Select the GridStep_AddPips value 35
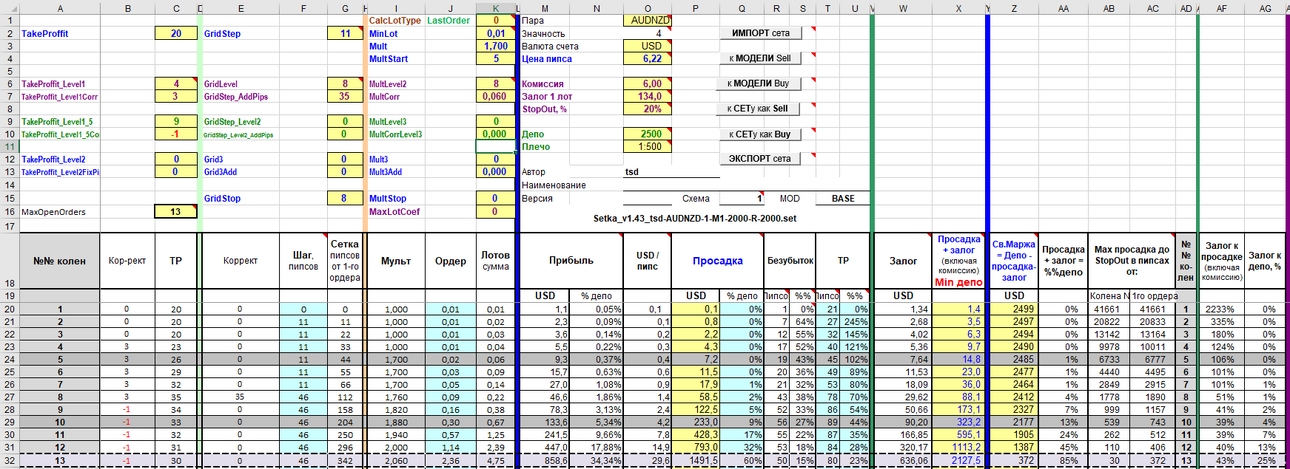The width and height of the screenshot is (1290, 469). (346, 97)
